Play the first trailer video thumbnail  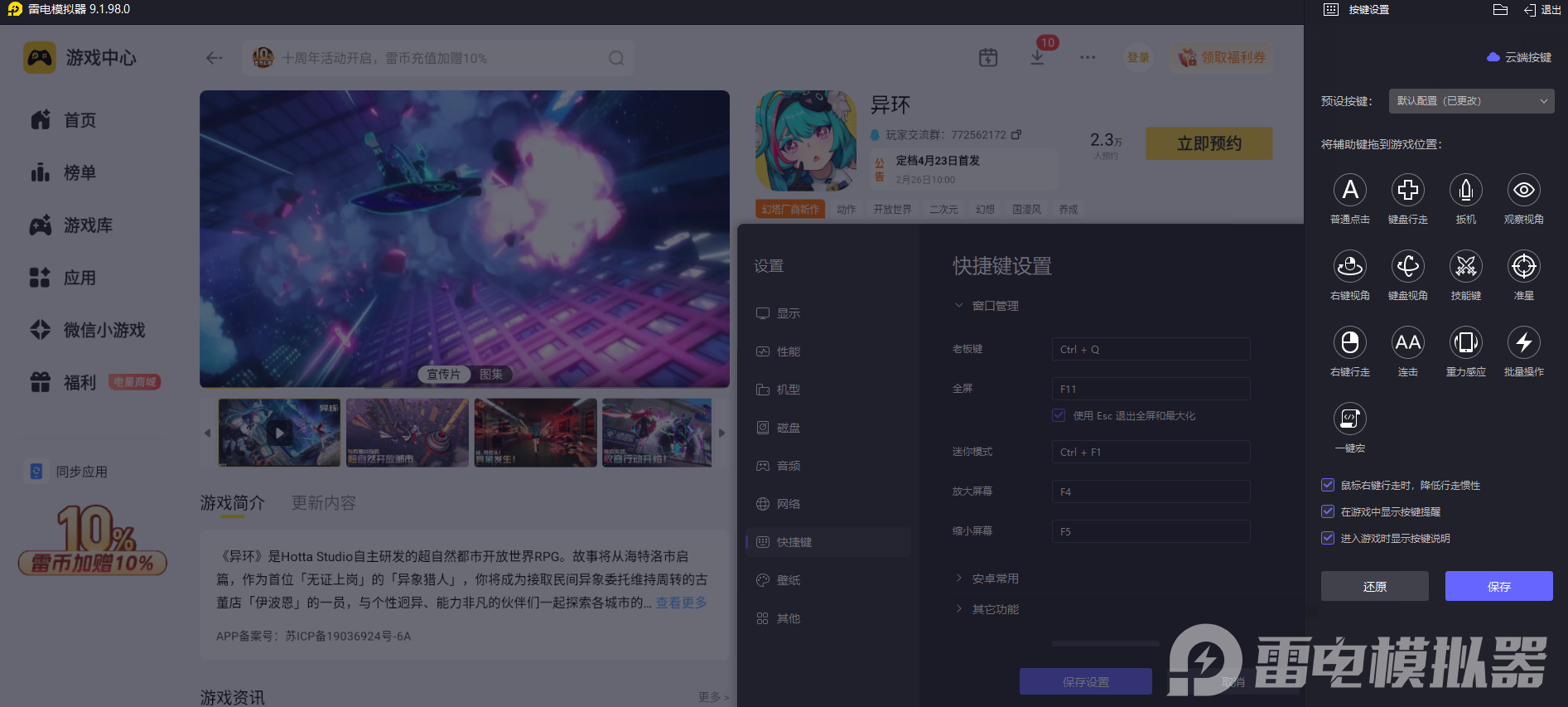(x=280, y=433)
